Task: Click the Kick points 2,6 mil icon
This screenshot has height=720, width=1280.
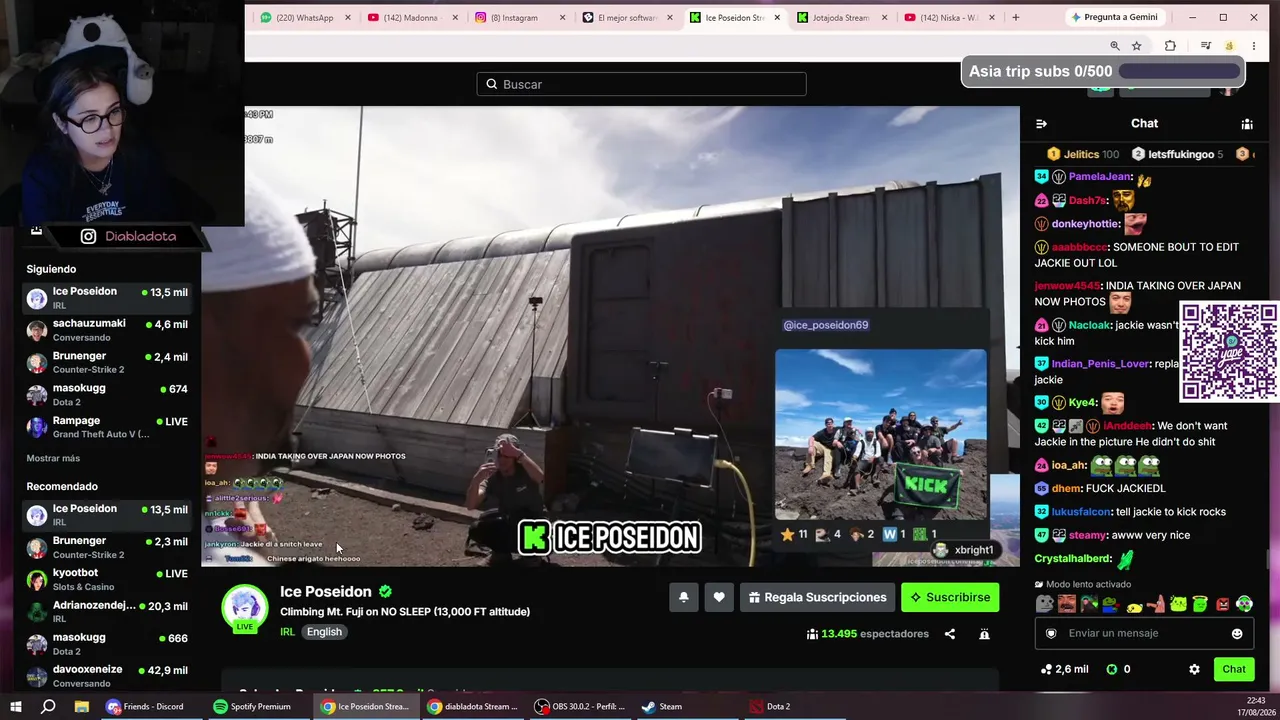Action: 1046,669
